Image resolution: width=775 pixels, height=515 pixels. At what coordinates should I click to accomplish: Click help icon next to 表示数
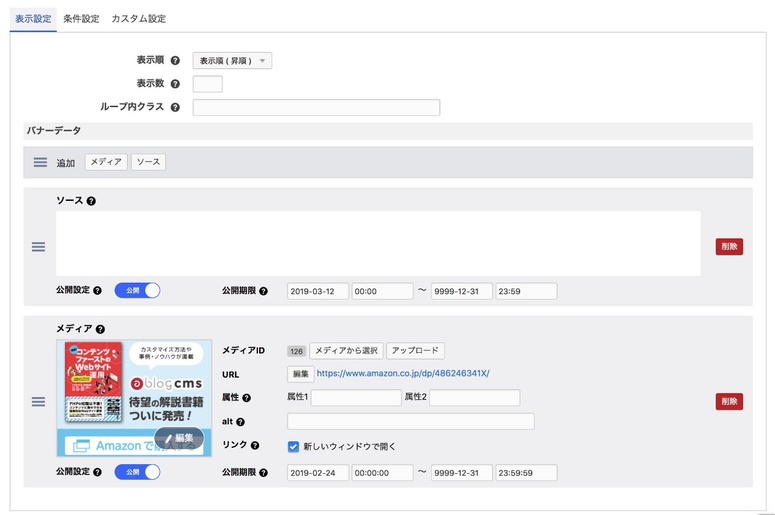point(175,84)
